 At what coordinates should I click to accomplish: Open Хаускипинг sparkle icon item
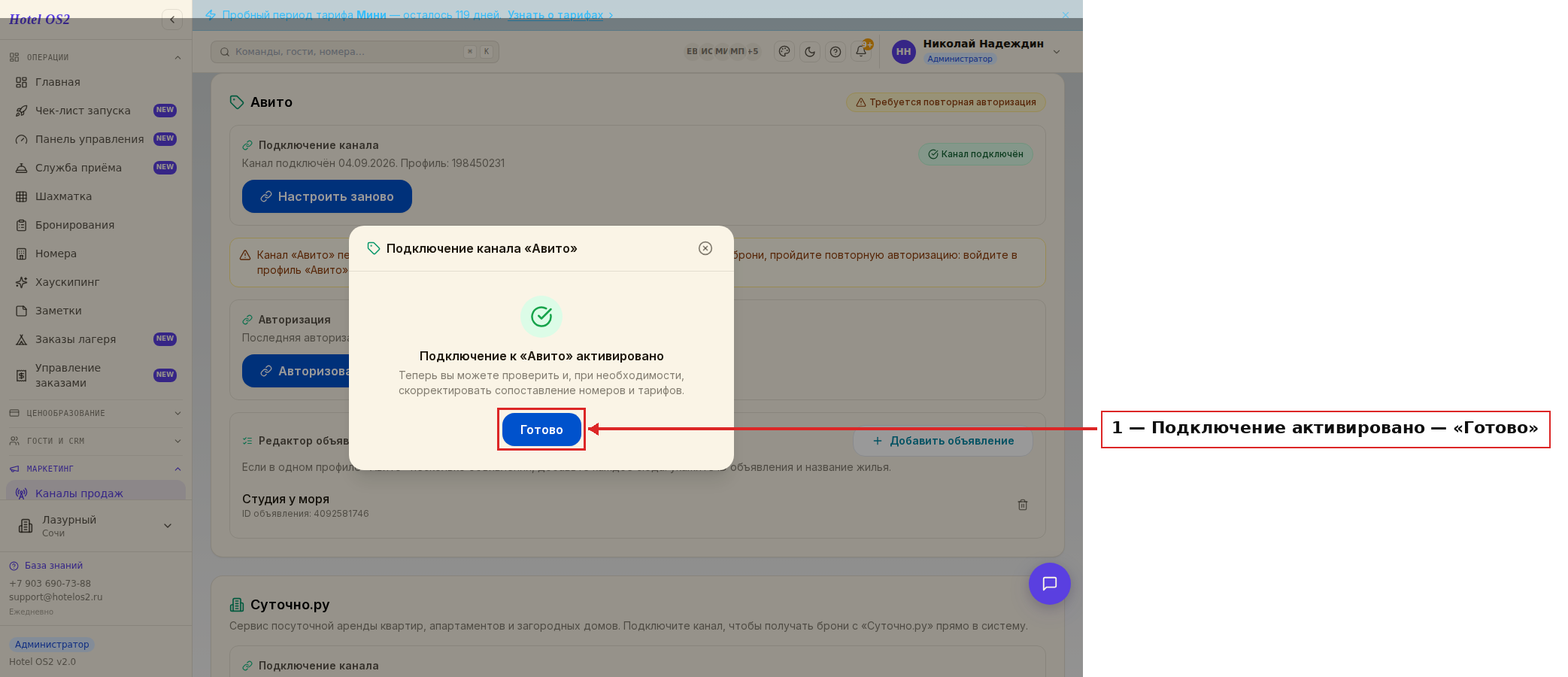coord(96,282)
